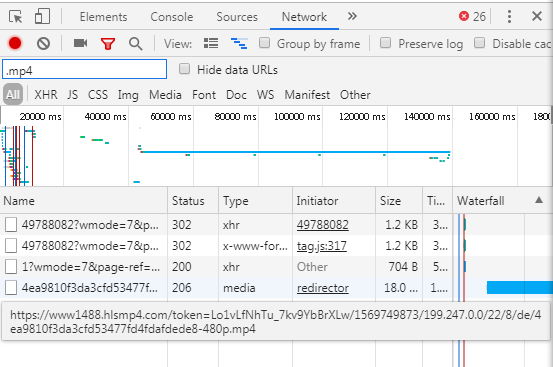Open the Console tab
Viewport: 553px width, 367px height.
172,17
